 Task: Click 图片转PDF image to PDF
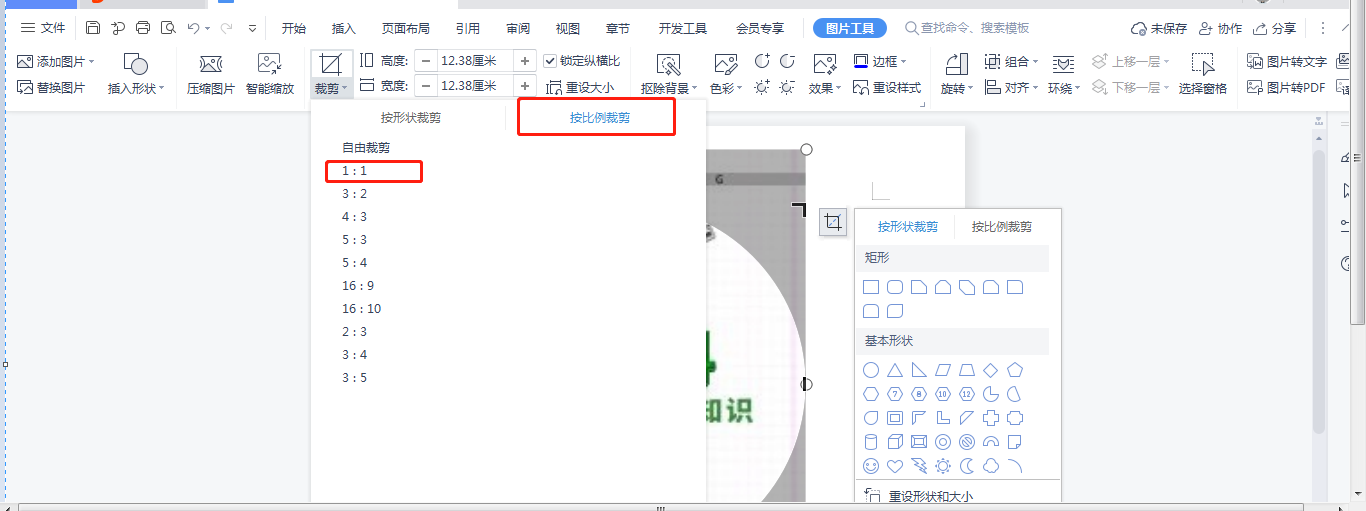coord(1286,88)
